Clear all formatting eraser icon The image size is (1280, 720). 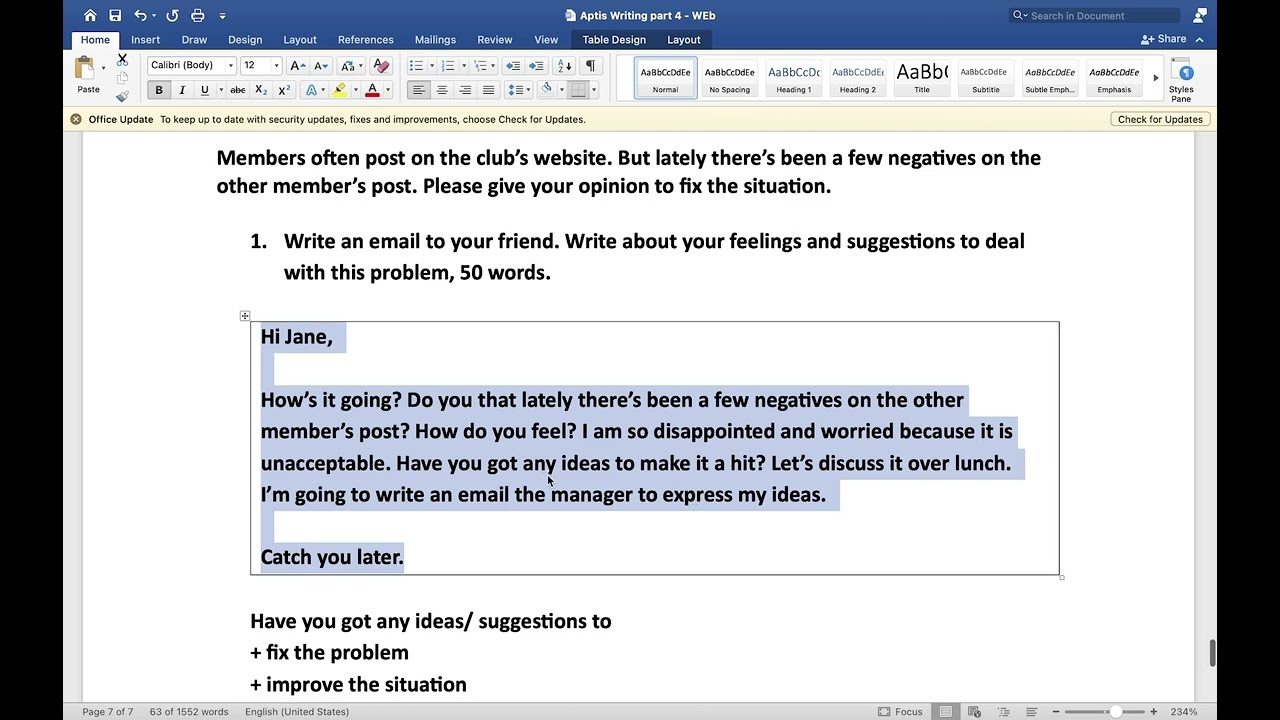pyautogui.click(x=380, y=65)
